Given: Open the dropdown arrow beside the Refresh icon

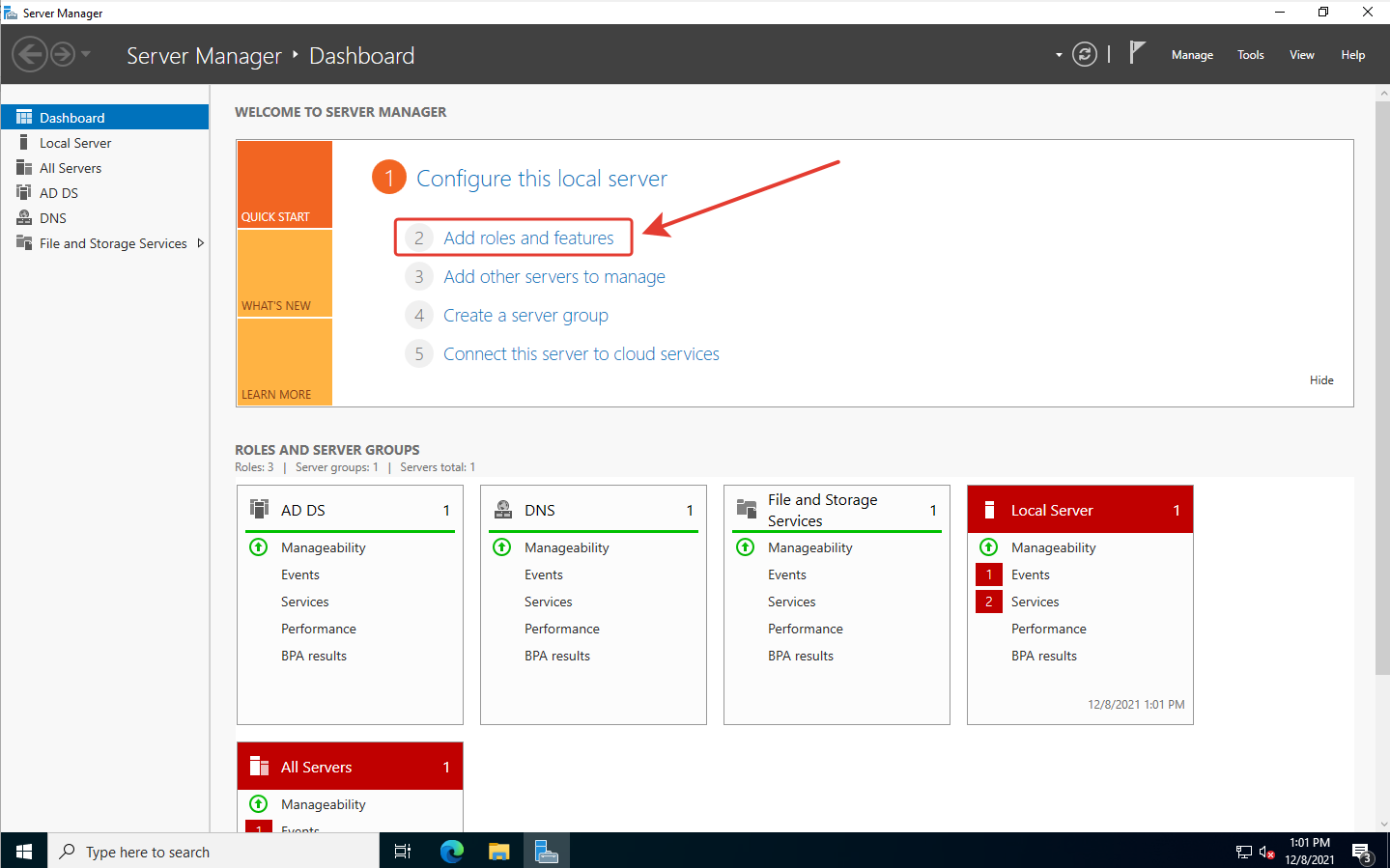Looking at the screenshot, I should click(1059, 55).
